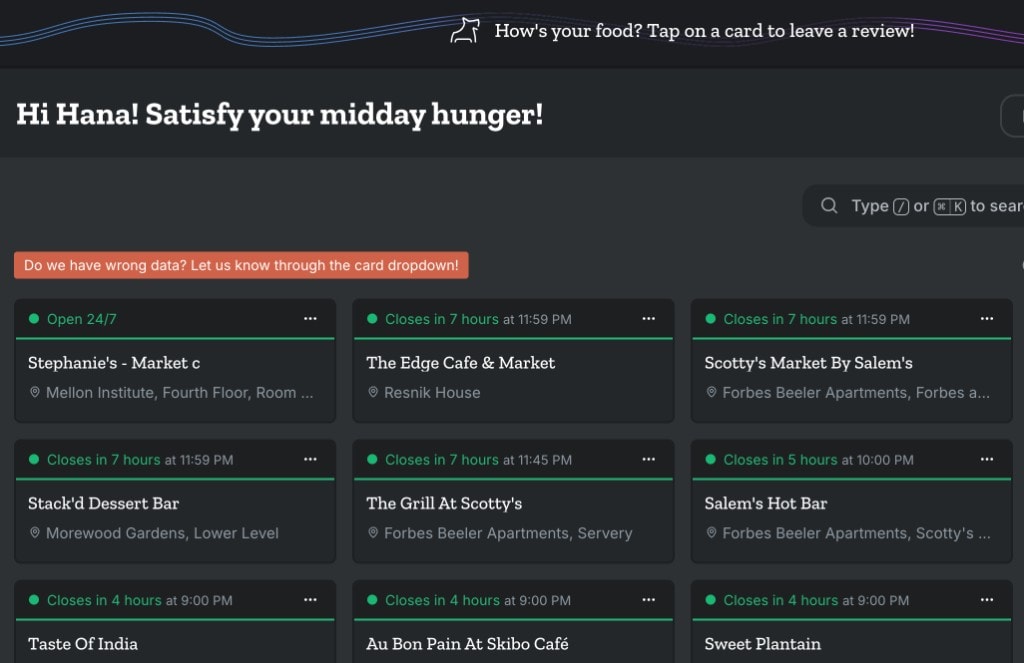The height and width of the screenshot is (663, 1024).
Task: Expand Scotty's Market By Salem's three-dot menu
Action: [x=987, y=319]
